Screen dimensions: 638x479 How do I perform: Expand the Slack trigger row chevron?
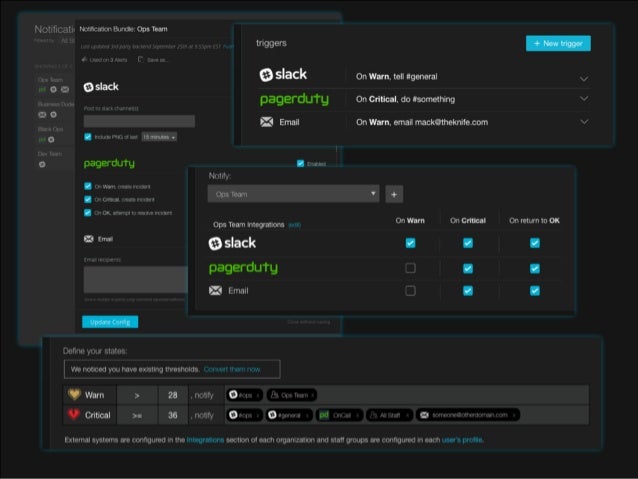click(584, 79)
